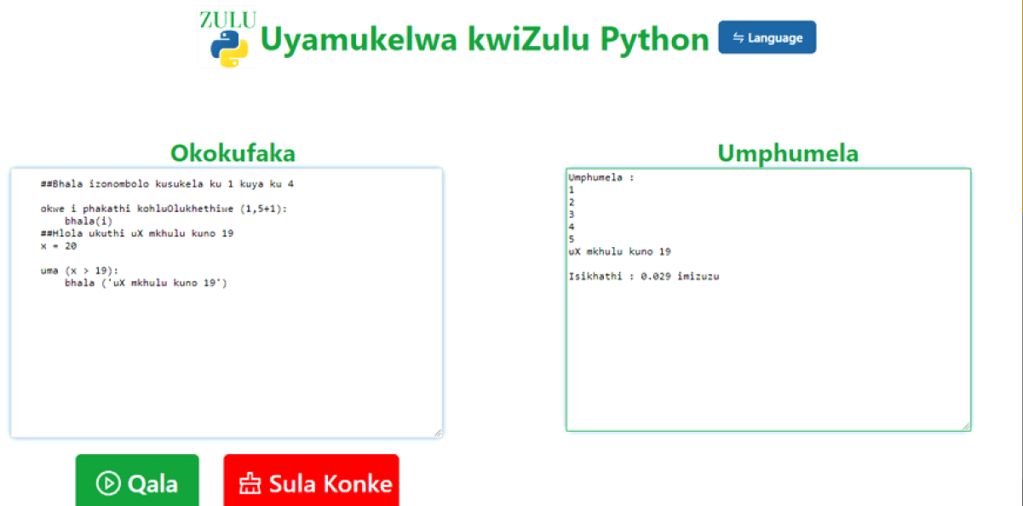The image size is (1023, 506).
Task: Click the Okokufaka heading
Action: 233,153
